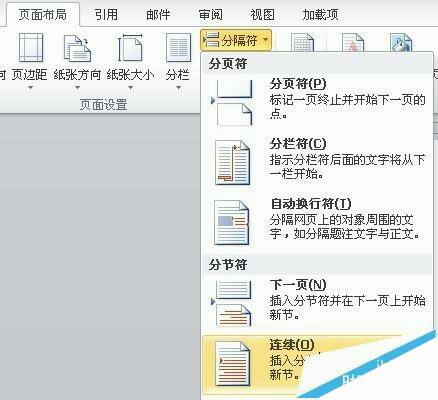The image size is (438, 400).
Task: Choose 分页符(P) page break option
Action: (x=317, y=101)
